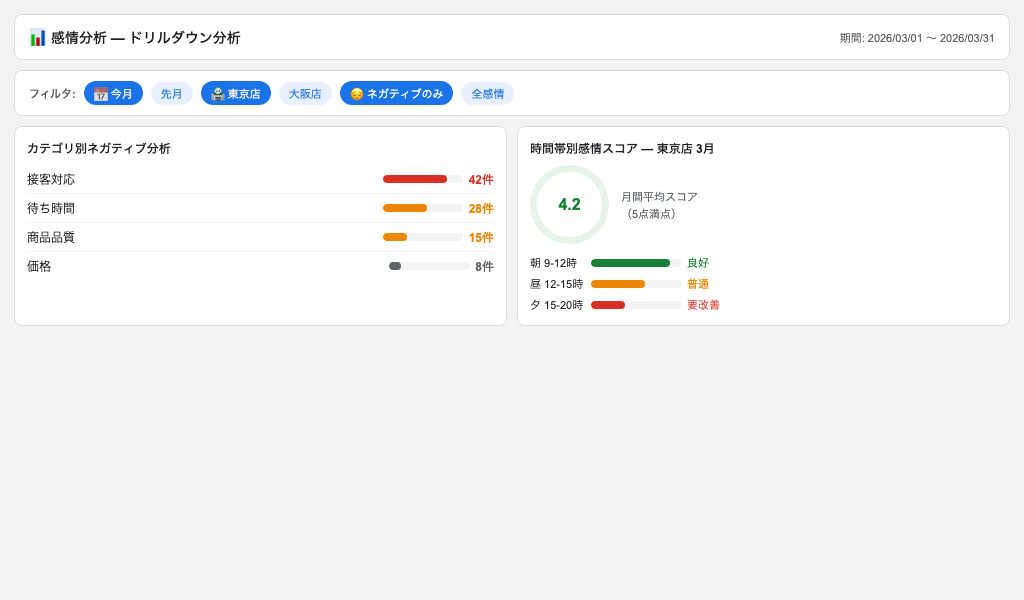
Task: Click sad face icon on ネガティブのみ chip
Action: coord(357,94)
